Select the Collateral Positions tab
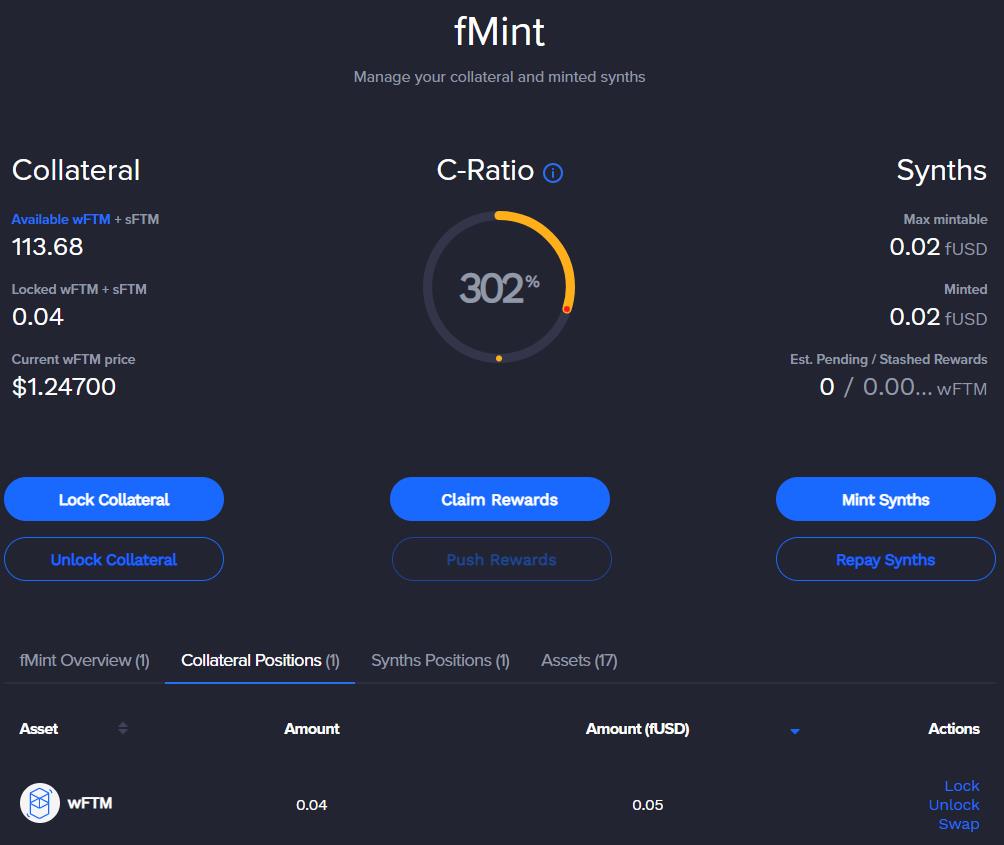 (x=260, y=660)
